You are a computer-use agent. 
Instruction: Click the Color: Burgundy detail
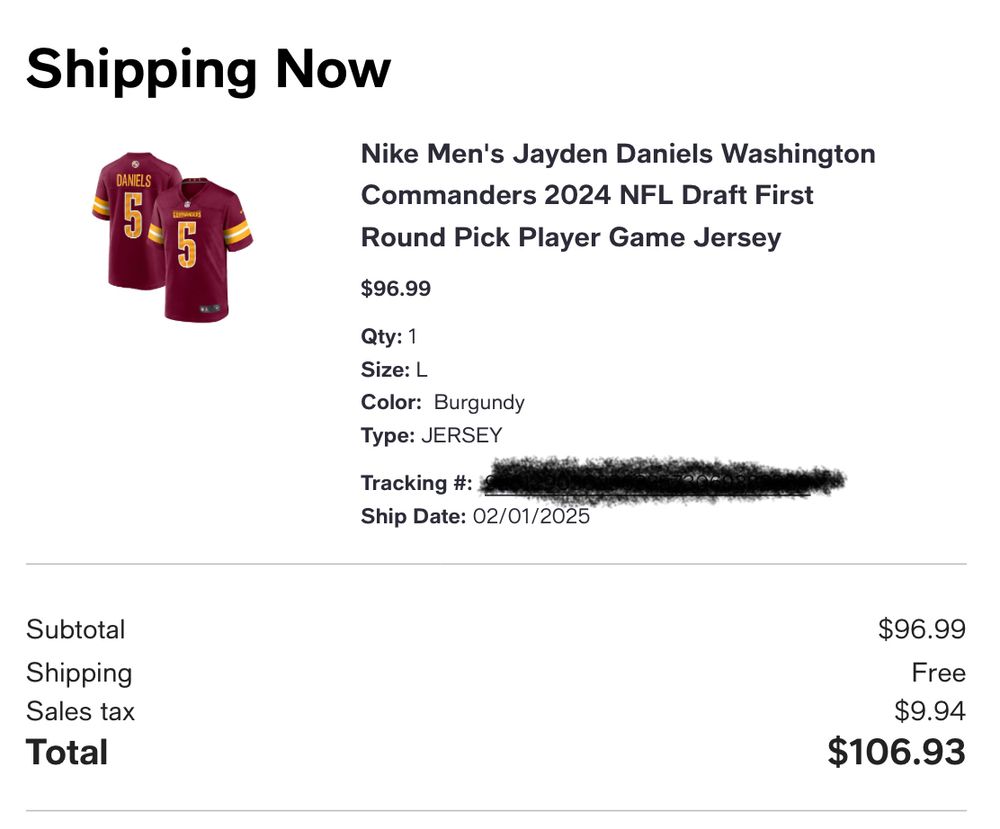coord(442,402)
